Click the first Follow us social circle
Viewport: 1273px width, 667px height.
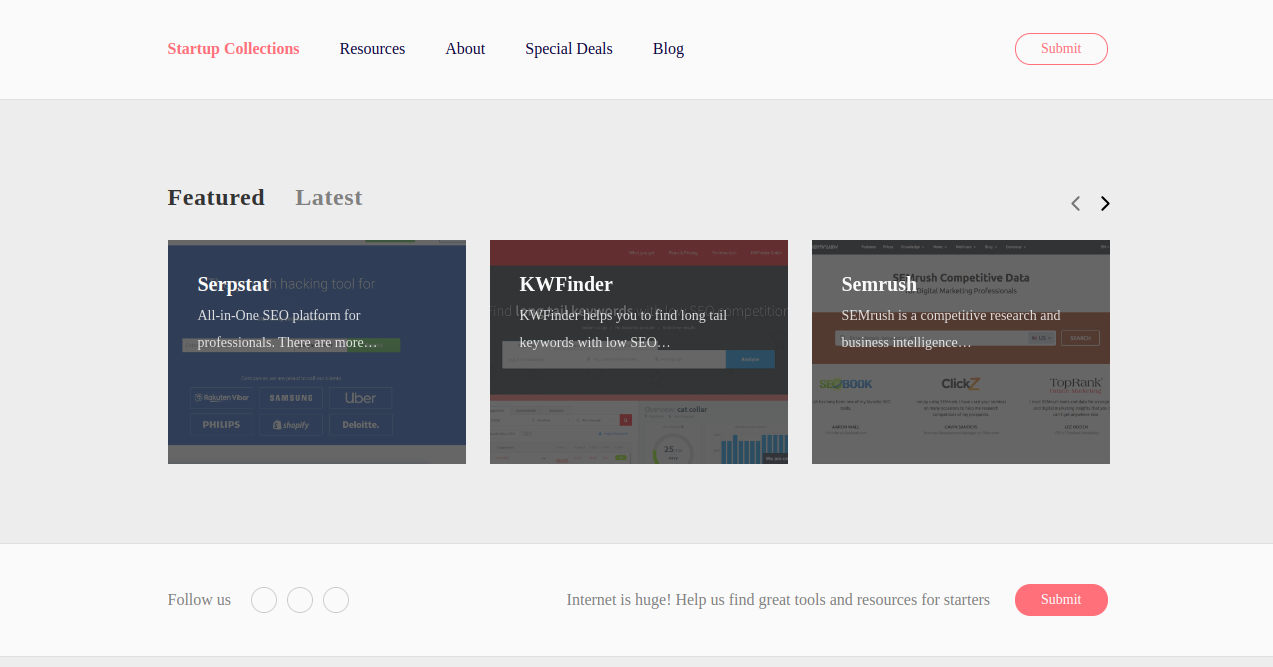coord(264,600)
